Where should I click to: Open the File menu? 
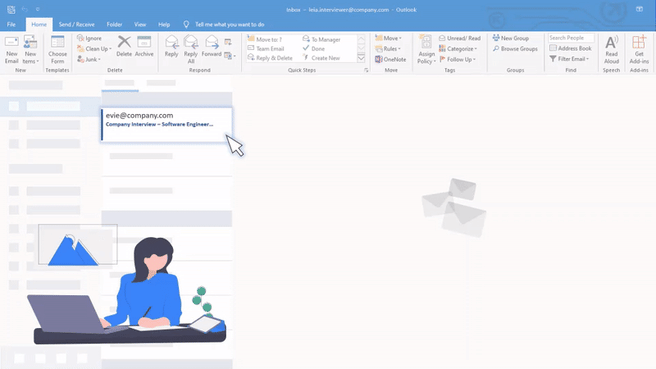(11, 24)
